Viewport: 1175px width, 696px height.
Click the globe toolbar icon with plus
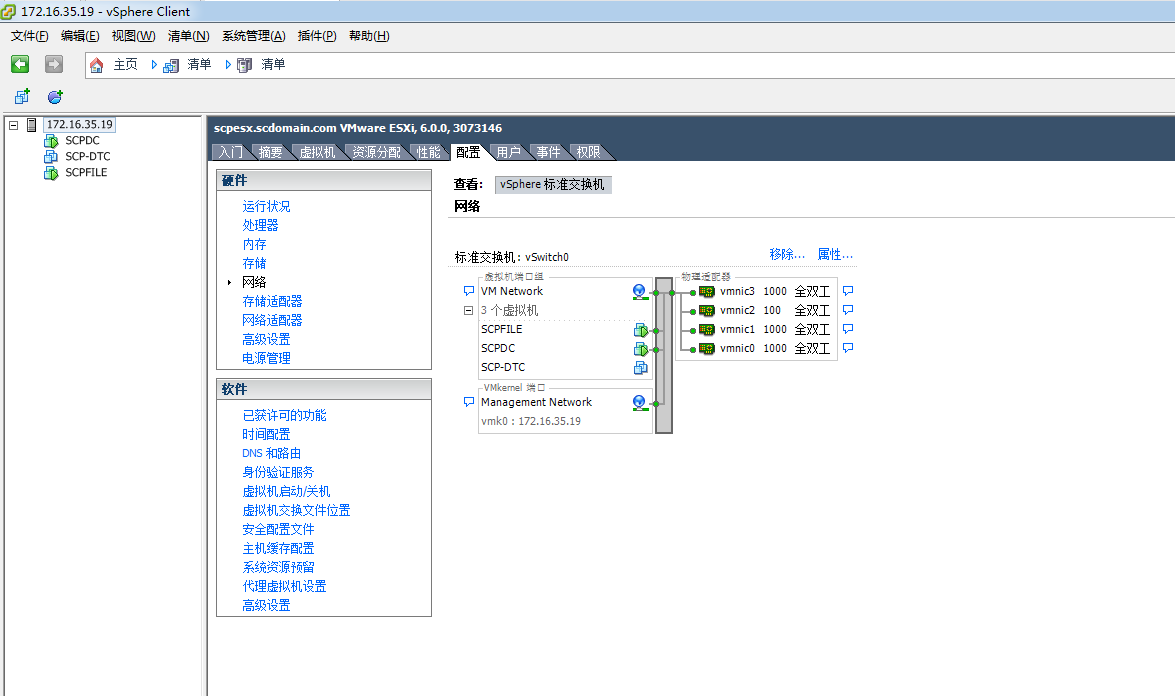[55, 97]
